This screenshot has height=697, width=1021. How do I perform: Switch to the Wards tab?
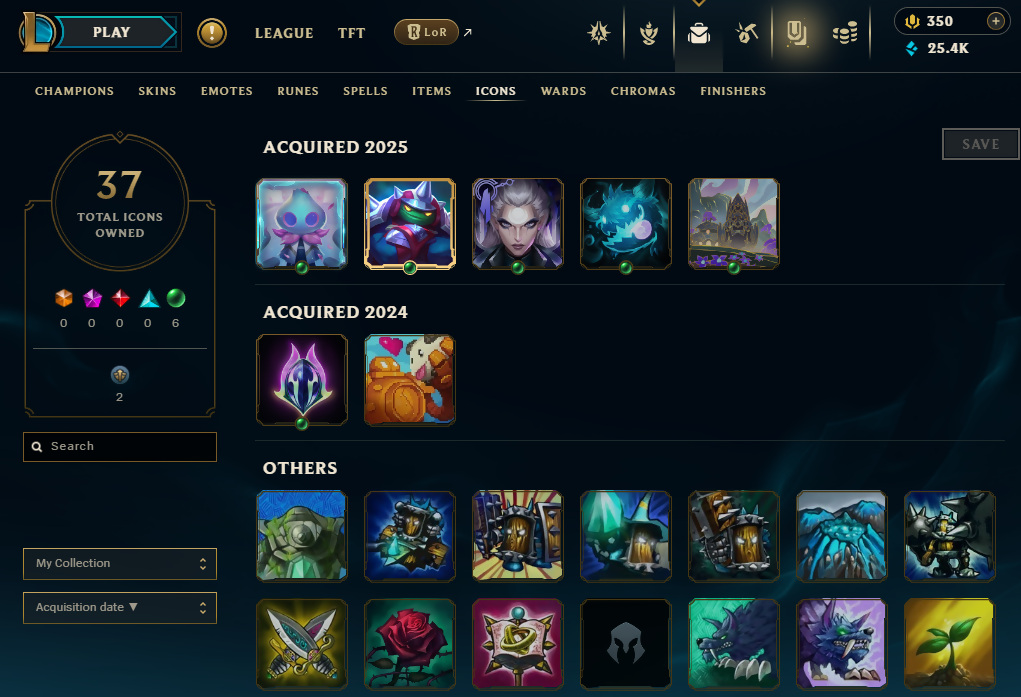tap(563, 91)
